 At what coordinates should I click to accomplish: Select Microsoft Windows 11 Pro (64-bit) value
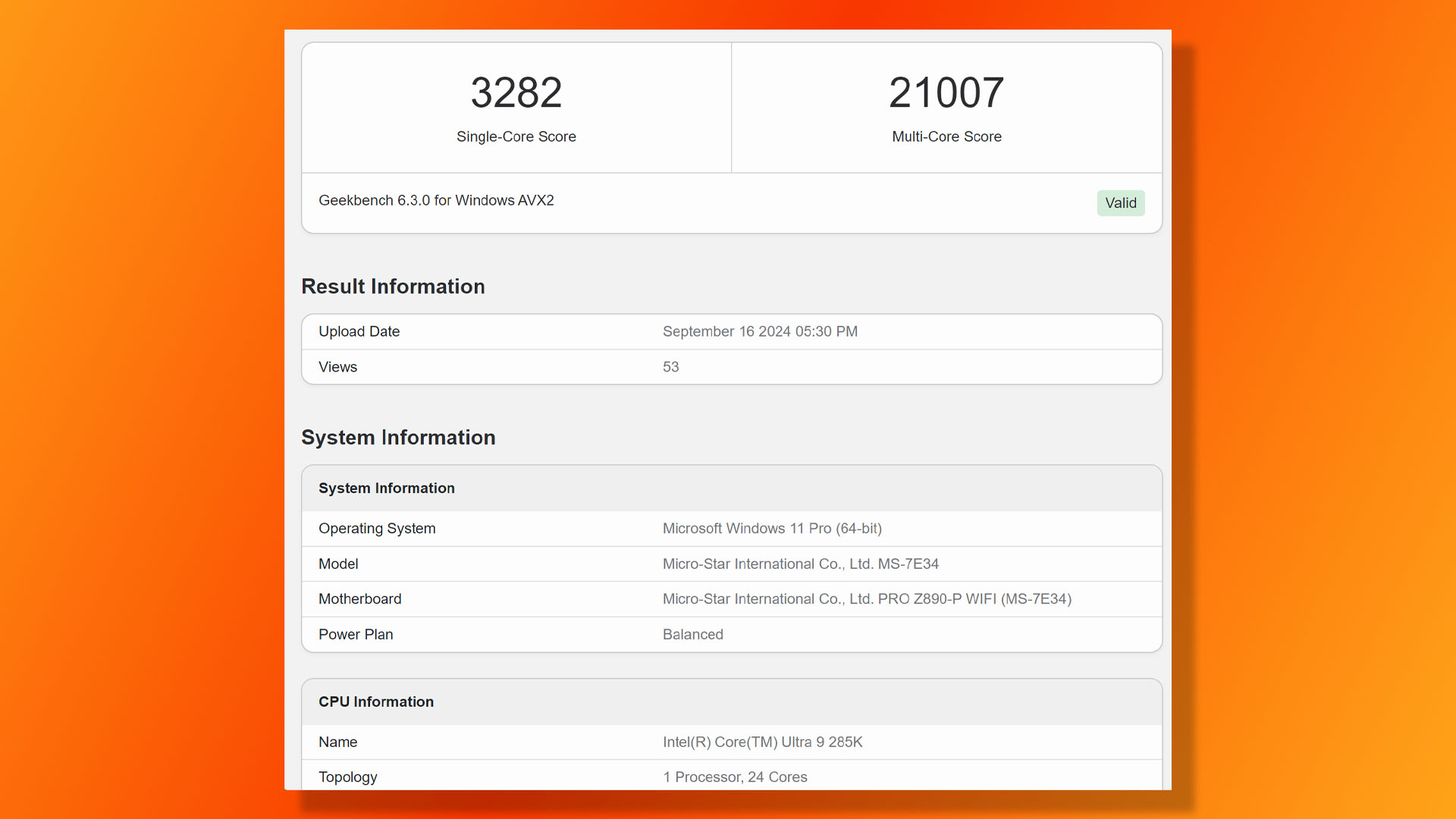tap(772, 529)
